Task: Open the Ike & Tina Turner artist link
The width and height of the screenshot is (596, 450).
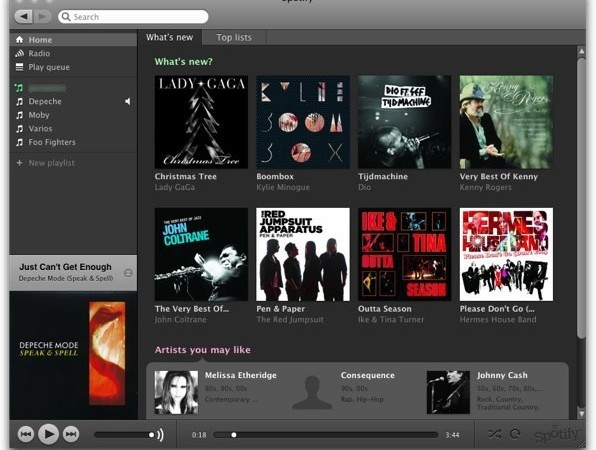Action: pyautogui.click(x=391, y=320)
